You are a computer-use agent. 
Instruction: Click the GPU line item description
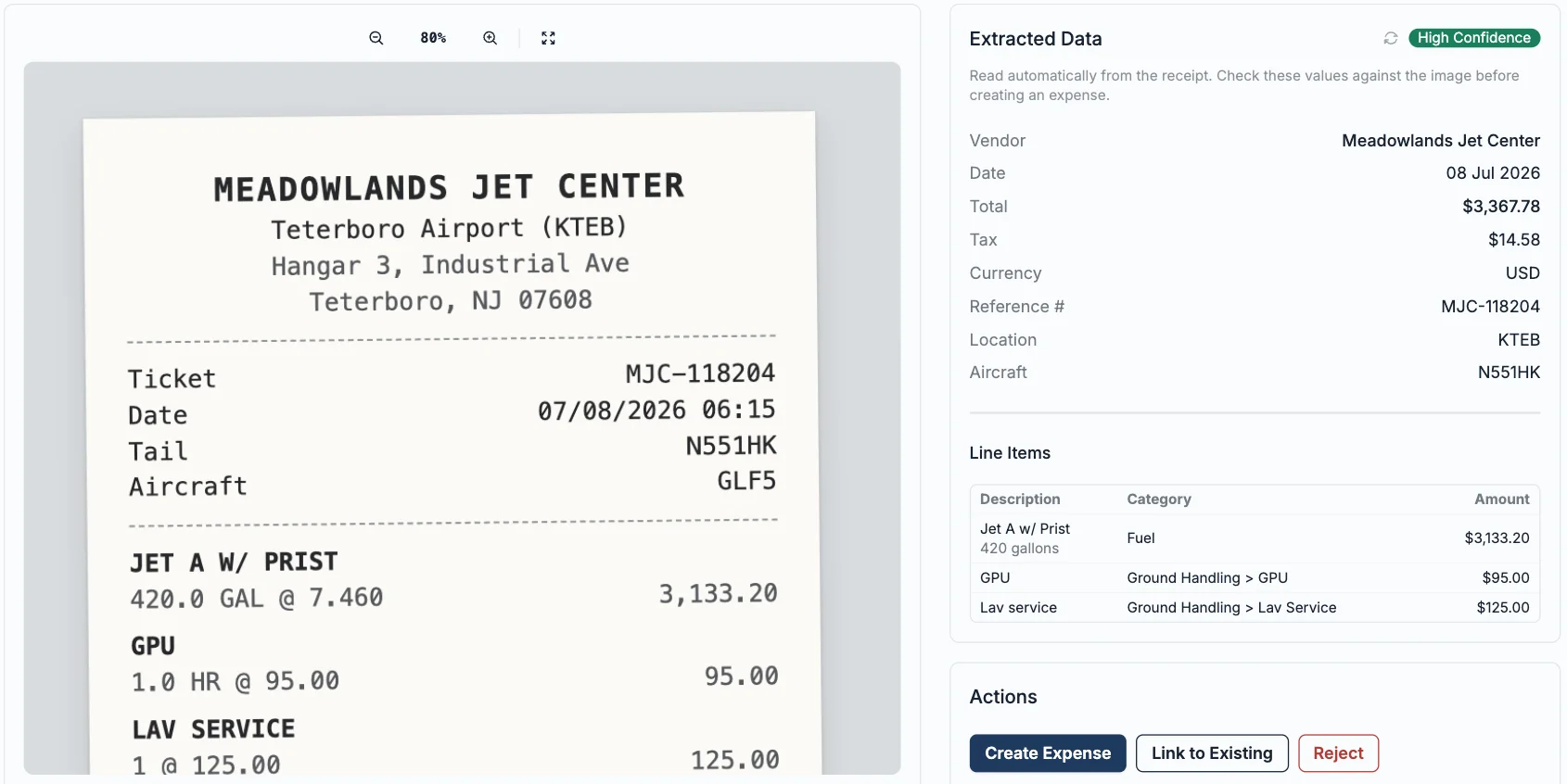pyautogui.click(x=995, y=578)
